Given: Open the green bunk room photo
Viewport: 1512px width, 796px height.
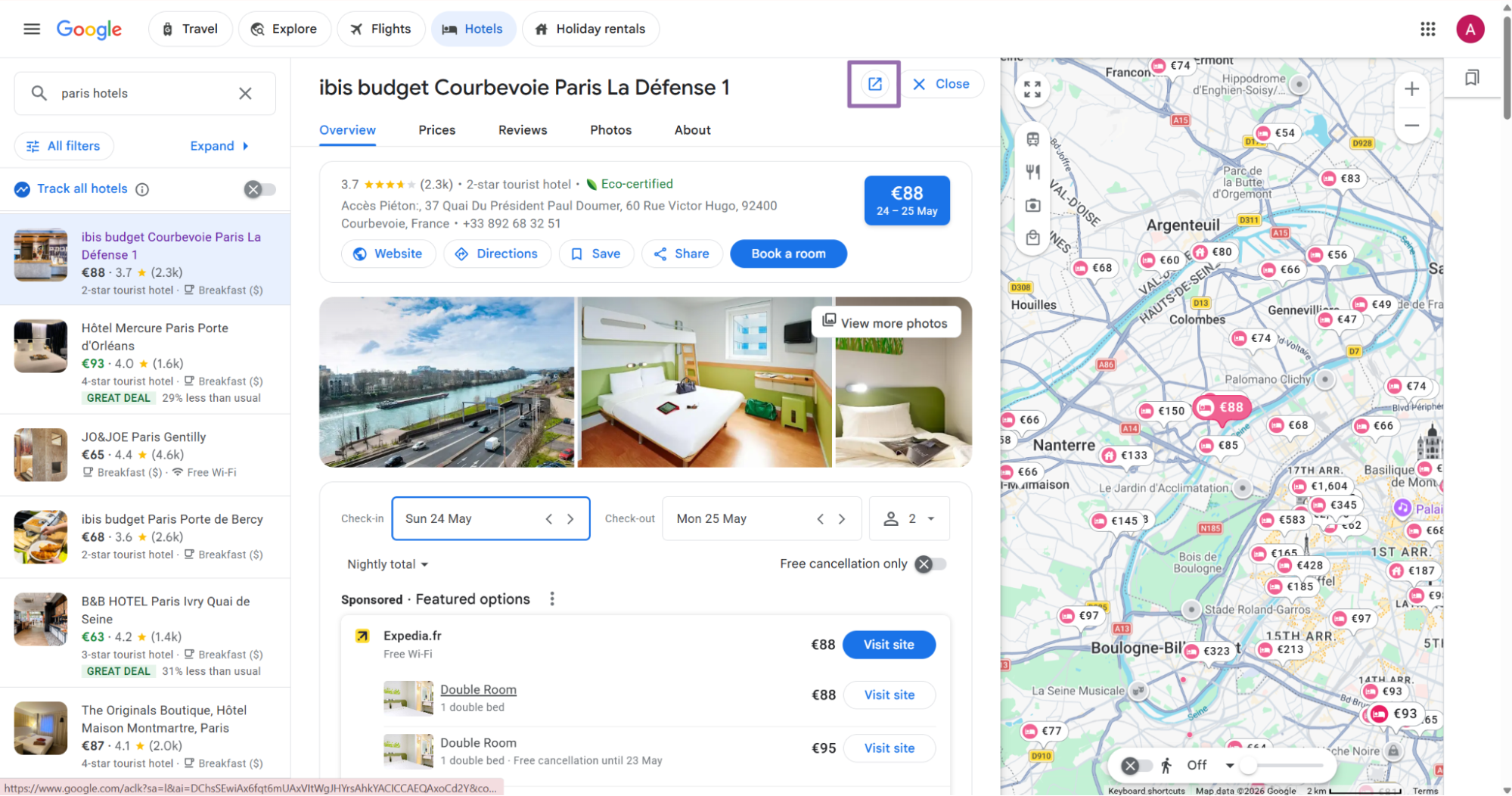Looking at the screenshot, I should (704, 382).
